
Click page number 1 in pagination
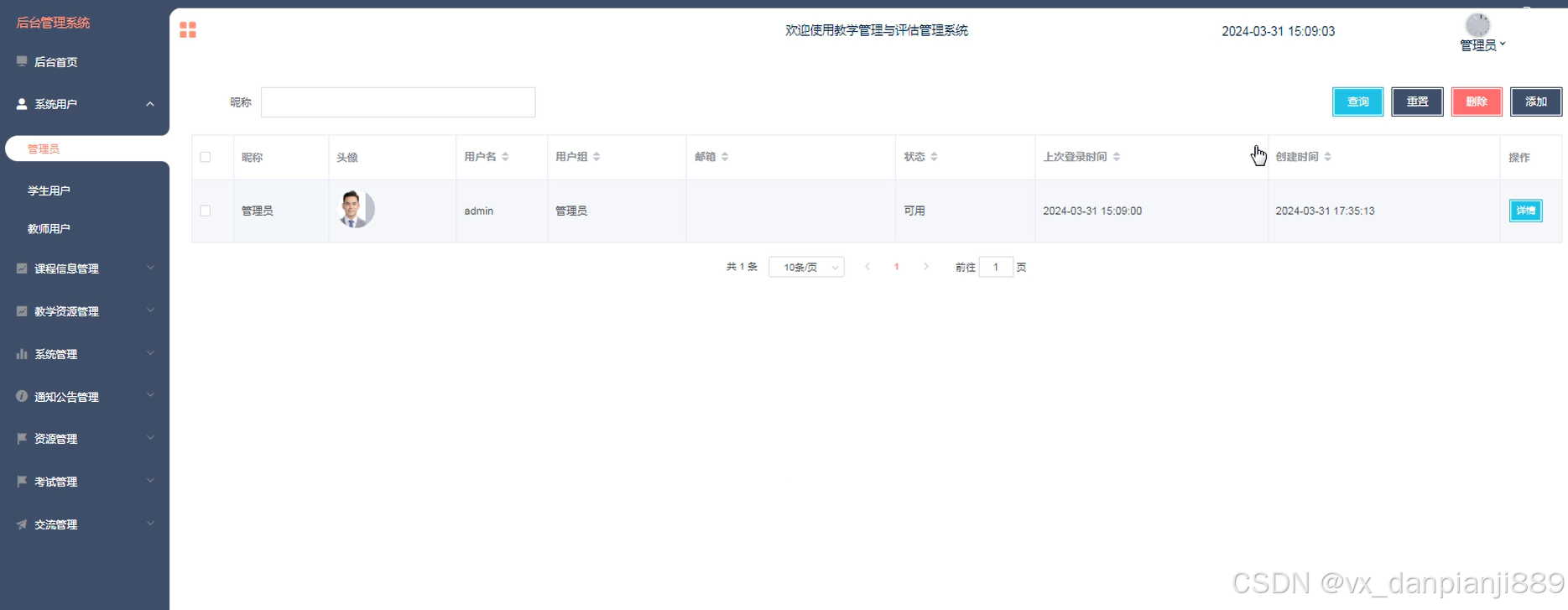click(x=897, y=267)
